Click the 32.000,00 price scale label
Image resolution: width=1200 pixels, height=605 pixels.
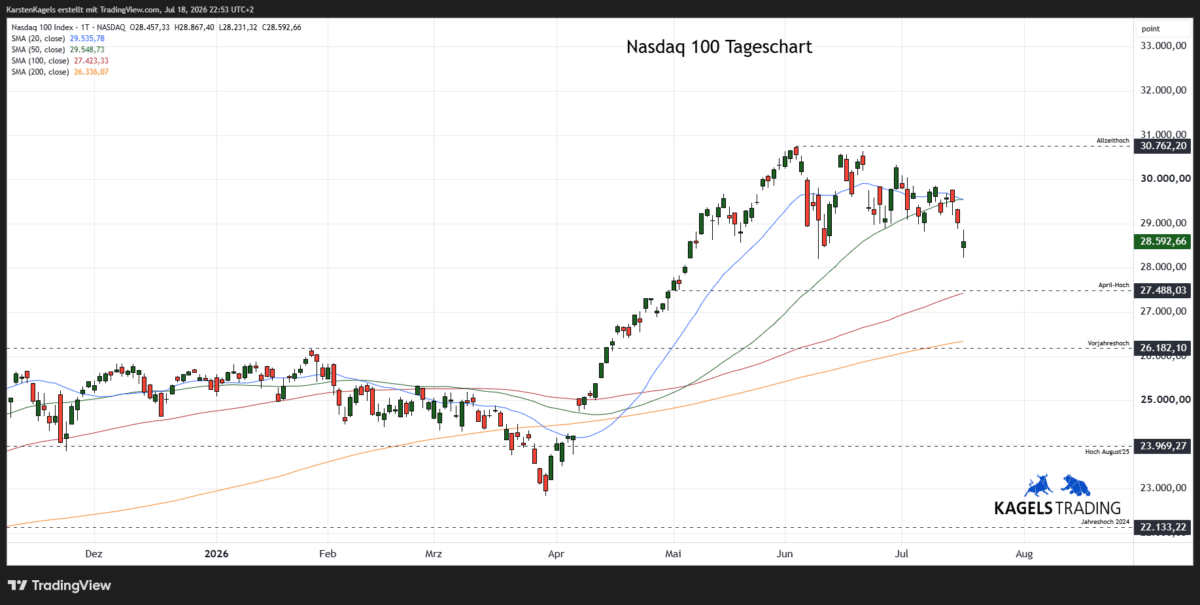(x=1164, y=90)
